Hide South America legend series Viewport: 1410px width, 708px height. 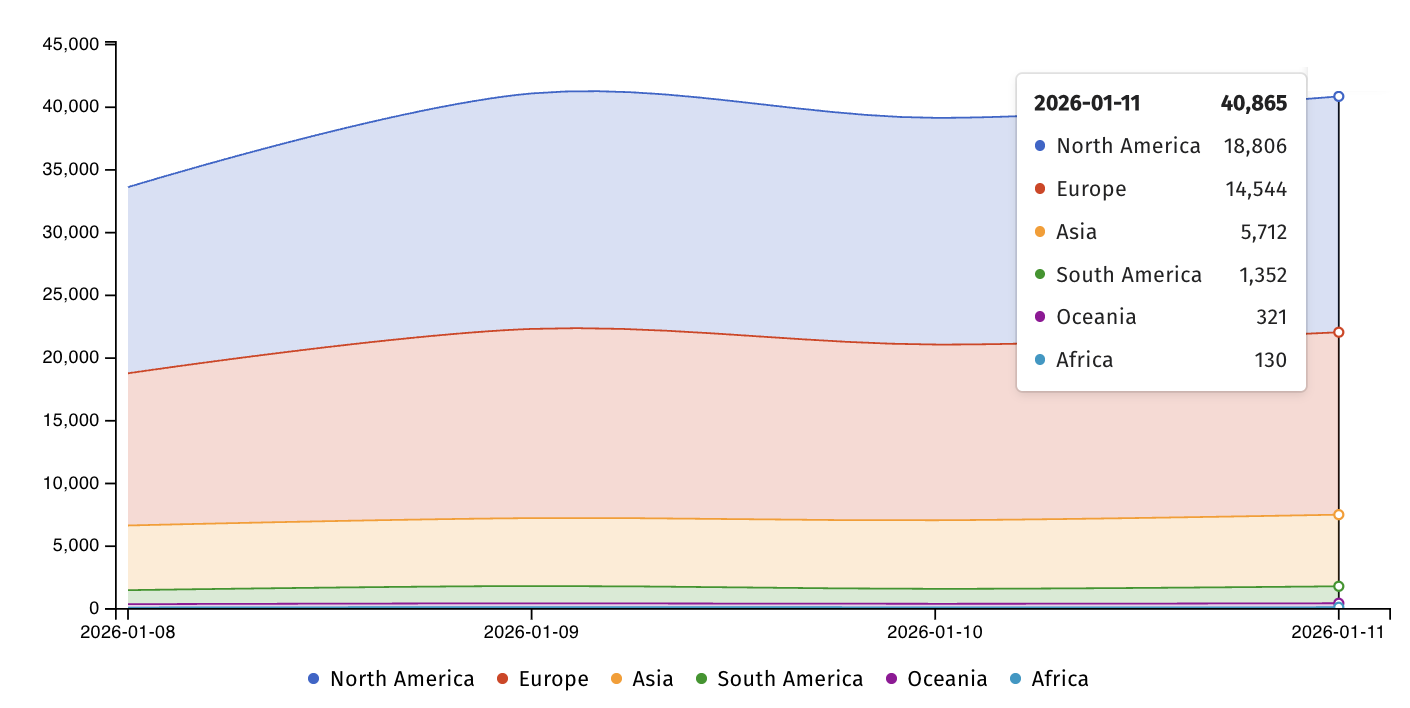click(x=778, y=679)
